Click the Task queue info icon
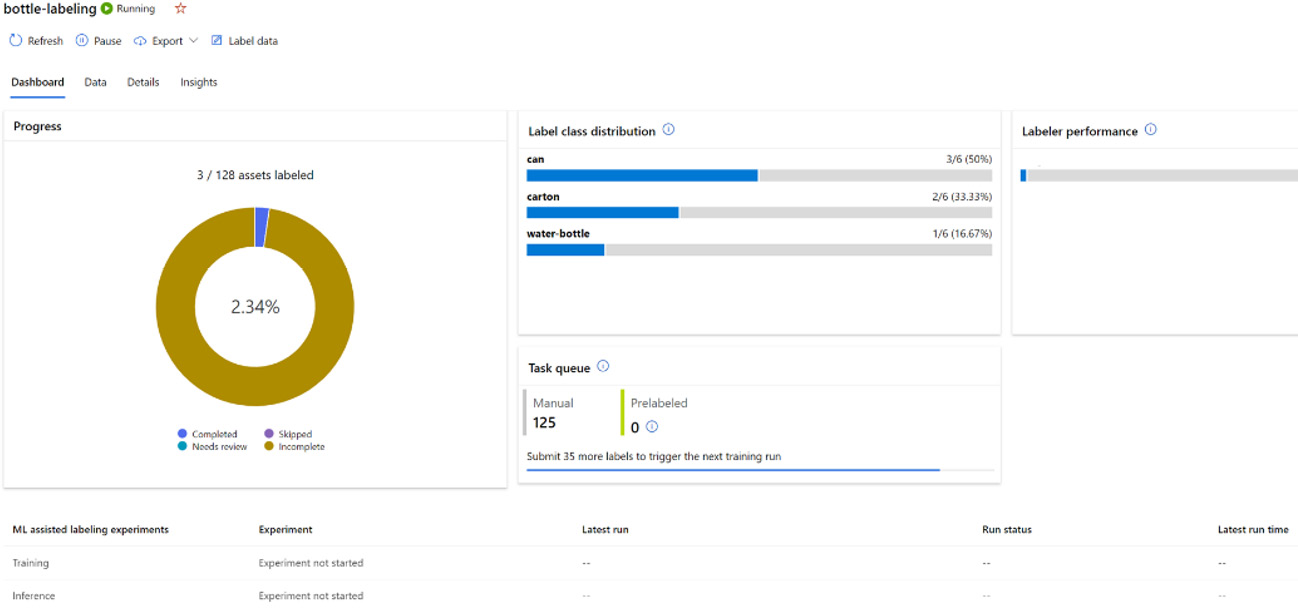Image resolution: width=1298 pixels, height=608 pixels. tap(603, 367)
